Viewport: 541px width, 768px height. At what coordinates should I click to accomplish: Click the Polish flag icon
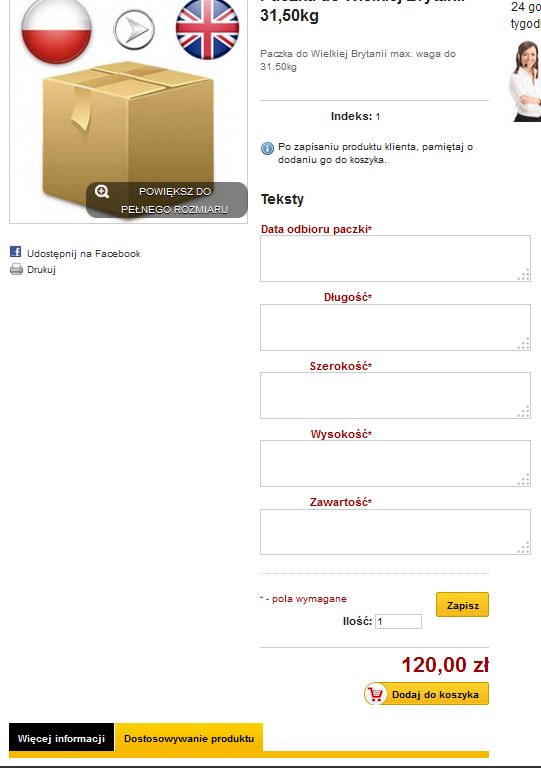click(57, 30)
